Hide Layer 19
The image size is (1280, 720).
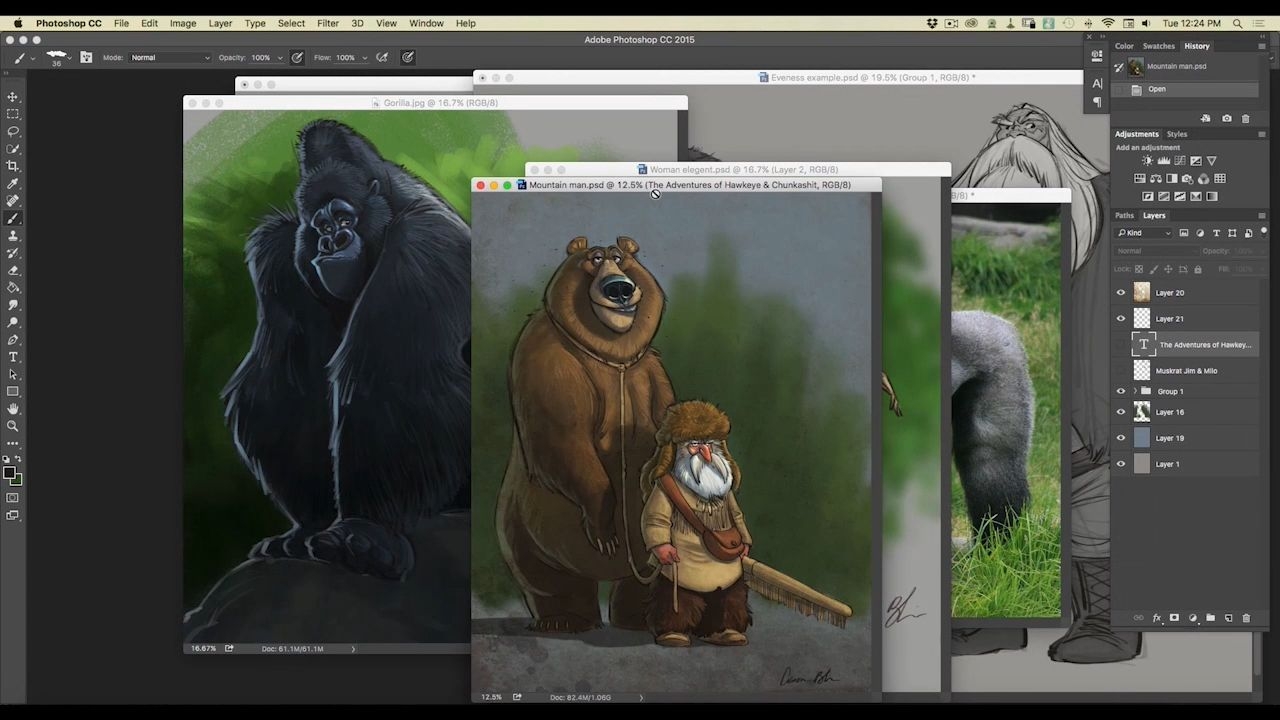pos(1121,438)
